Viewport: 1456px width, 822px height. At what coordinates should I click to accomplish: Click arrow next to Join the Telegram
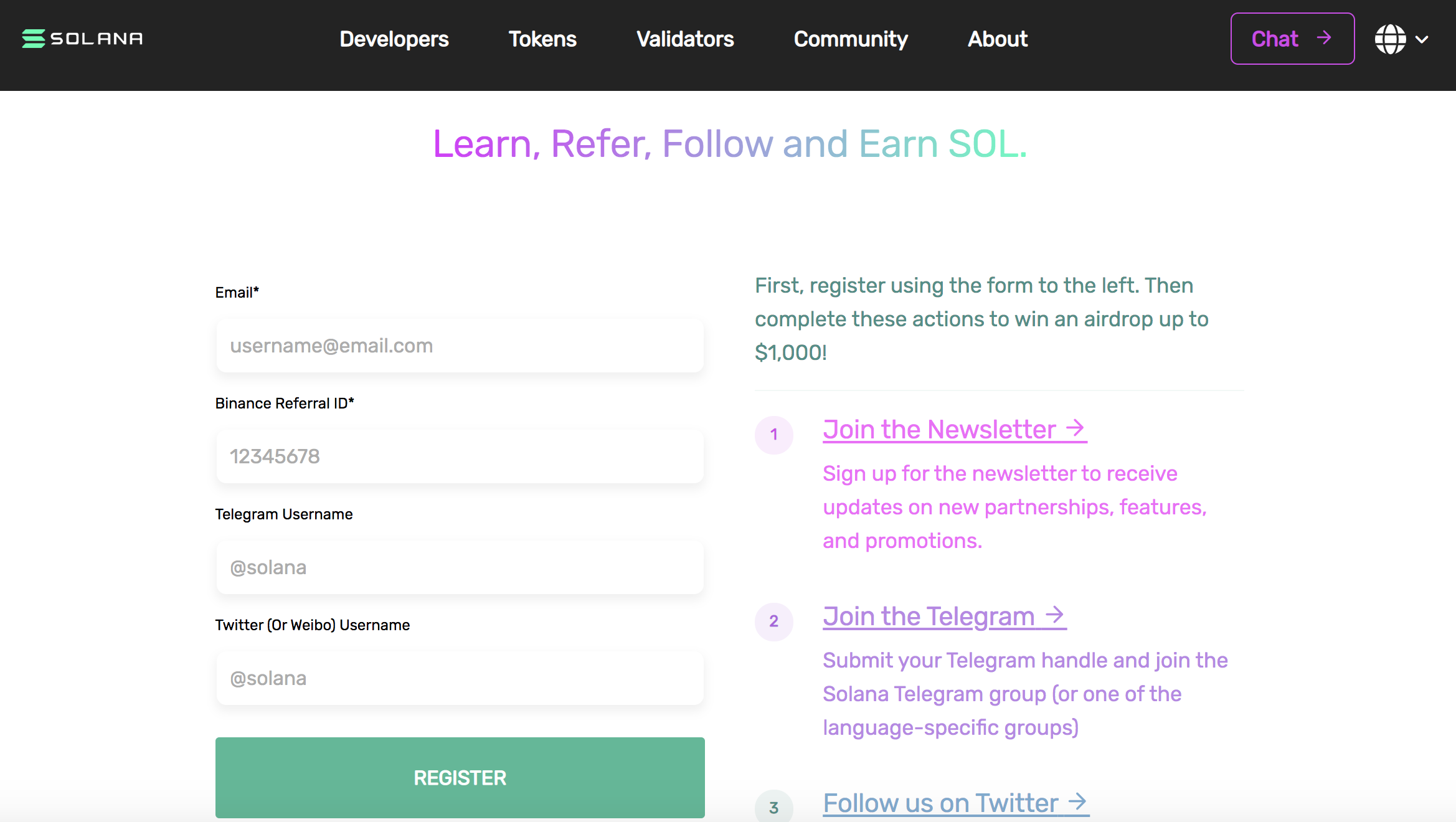tap(1055, 615)
